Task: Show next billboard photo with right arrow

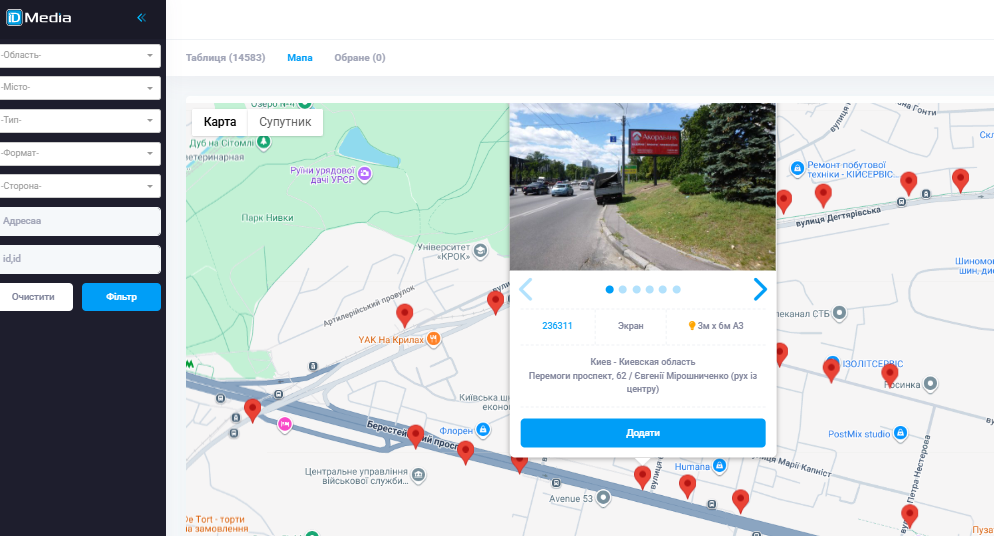Action: click(760, 290)
